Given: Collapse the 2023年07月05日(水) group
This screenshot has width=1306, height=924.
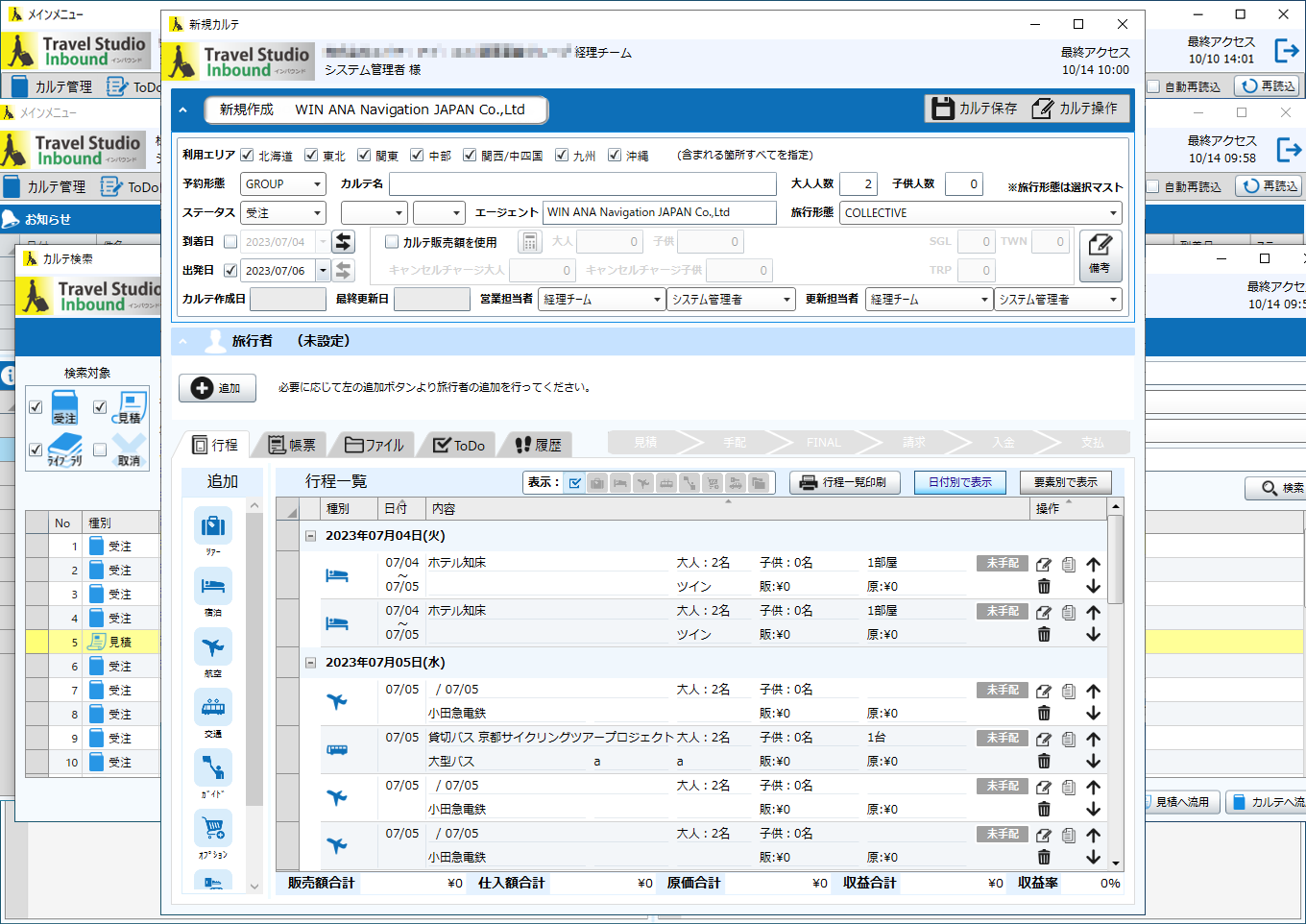Looking at the screenshot, I should pos(310,663).
